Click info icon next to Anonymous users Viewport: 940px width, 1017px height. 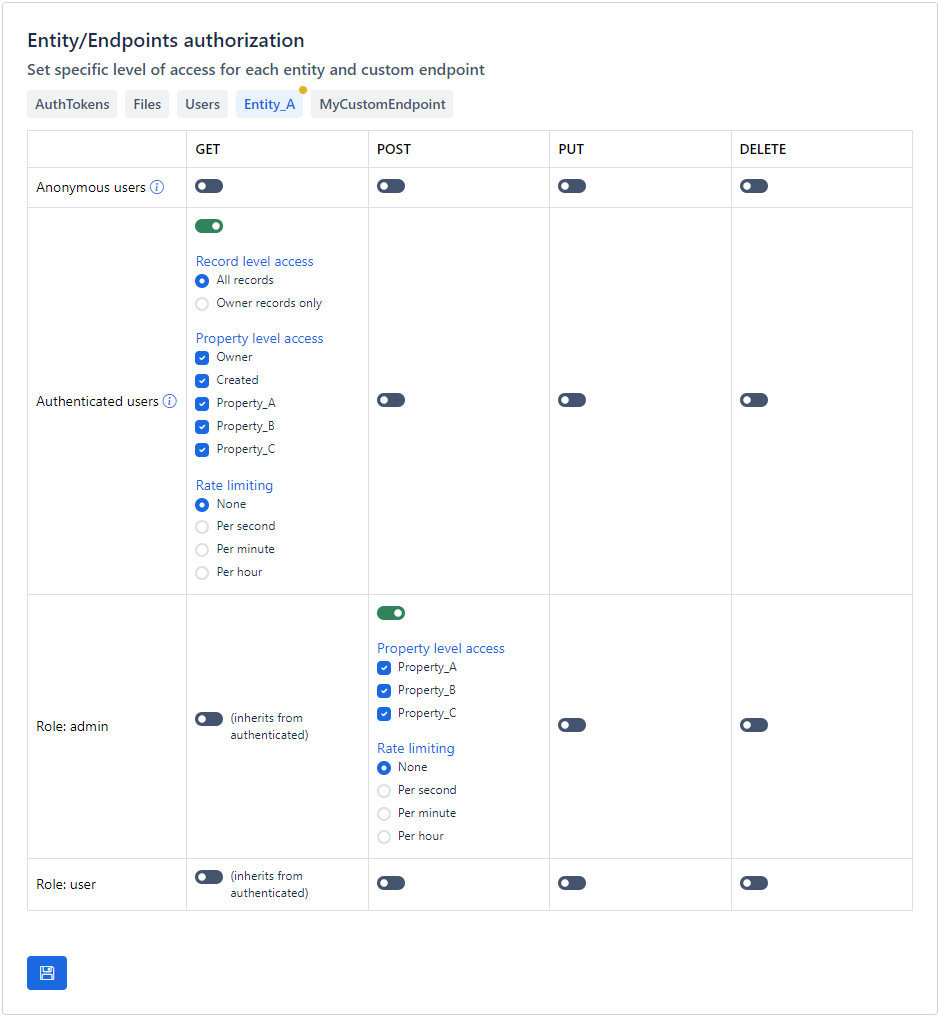coord(157,187)
